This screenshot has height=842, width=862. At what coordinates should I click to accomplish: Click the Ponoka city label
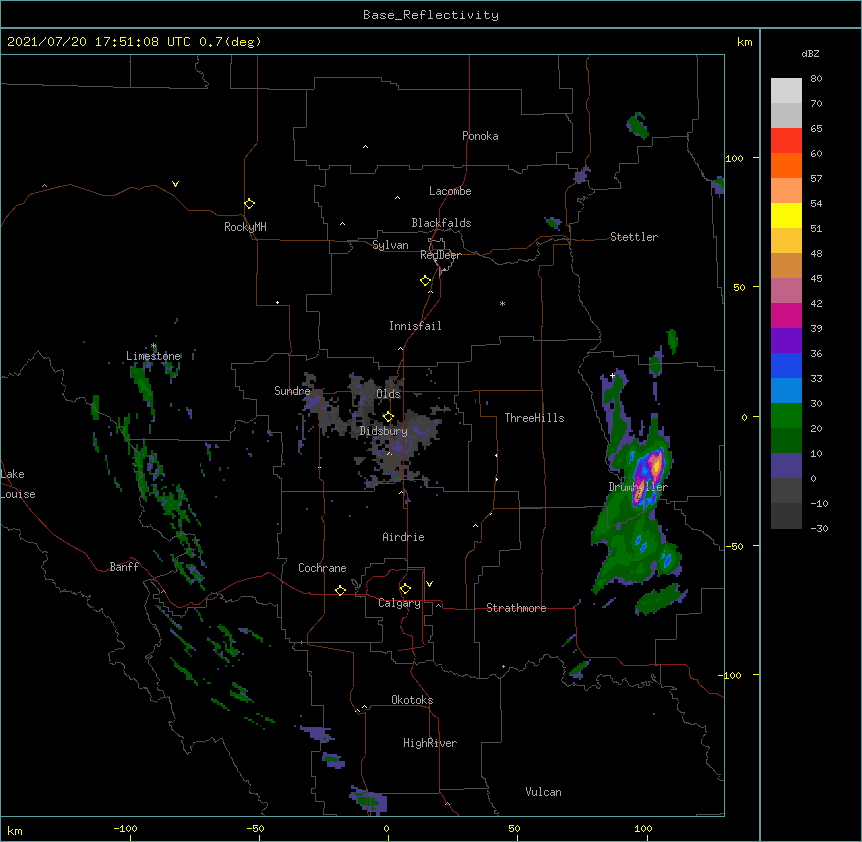(x=480, y=136)
